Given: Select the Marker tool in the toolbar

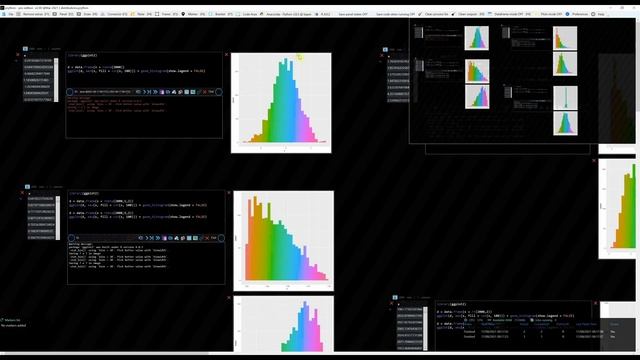Looking at the screenshot, I should (x=193, y=14).
